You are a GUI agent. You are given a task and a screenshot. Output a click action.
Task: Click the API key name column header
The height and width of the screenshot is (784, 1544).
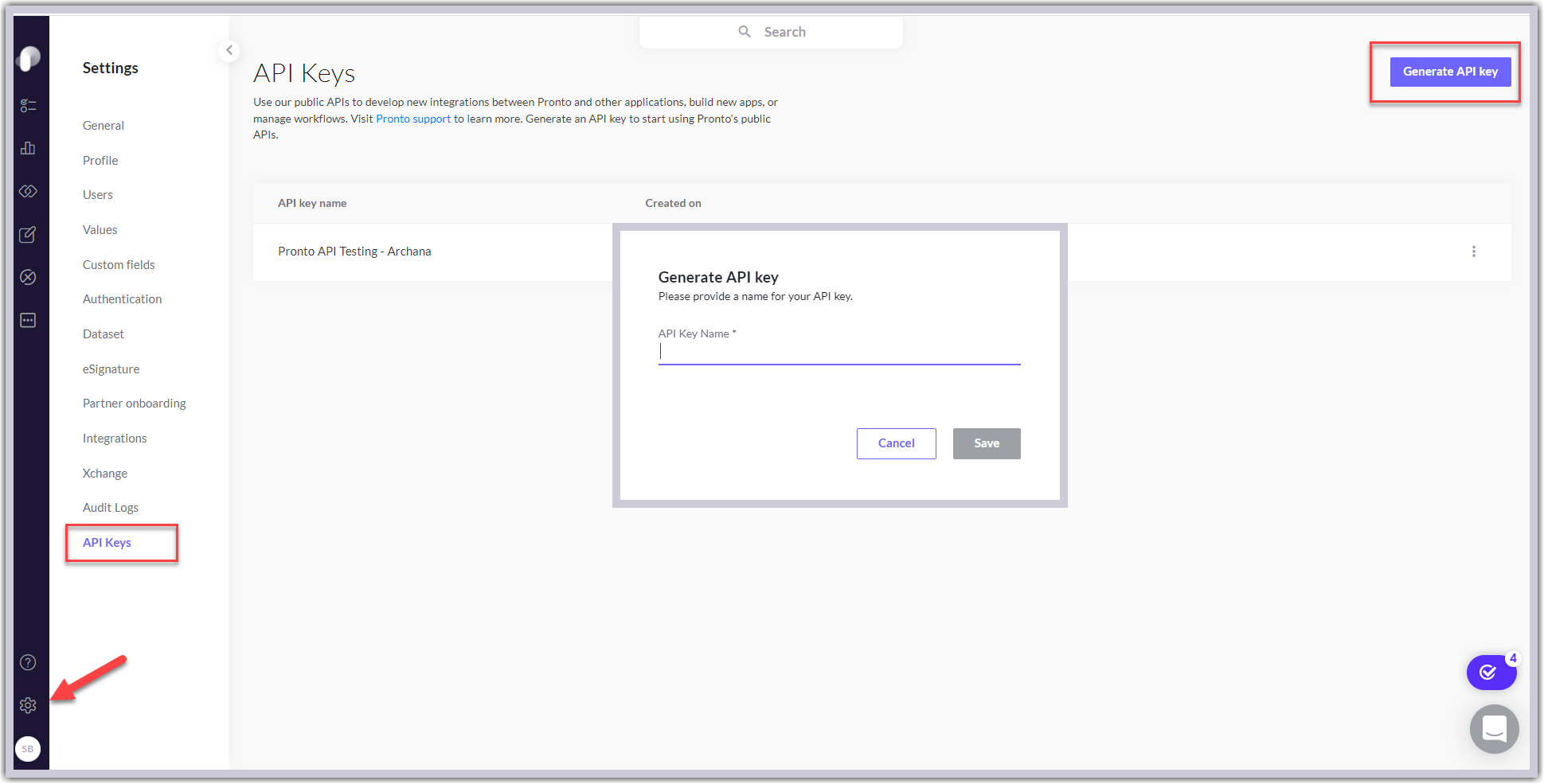pyautogui.click(x=312, y=203)
